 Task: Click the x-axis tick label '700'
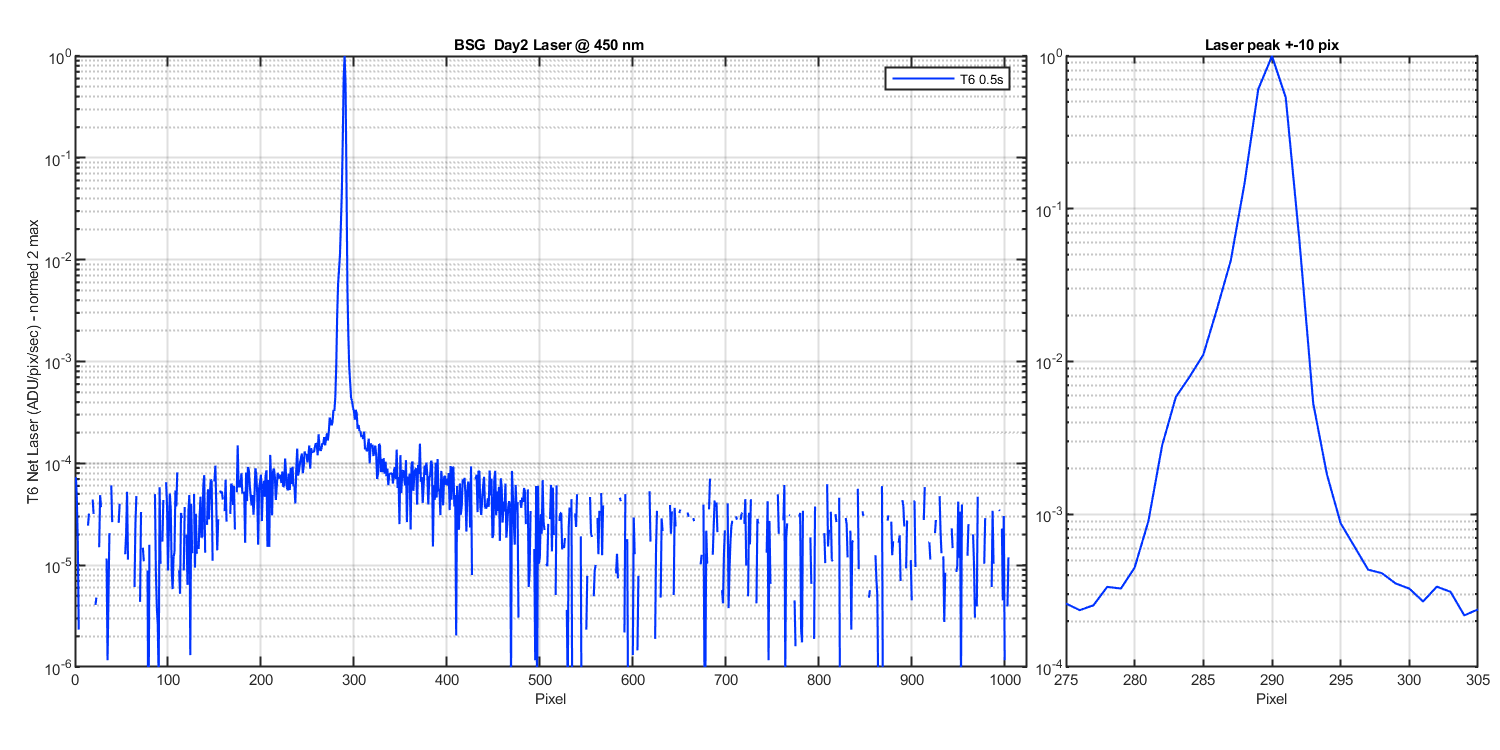[x=726, y=680]
